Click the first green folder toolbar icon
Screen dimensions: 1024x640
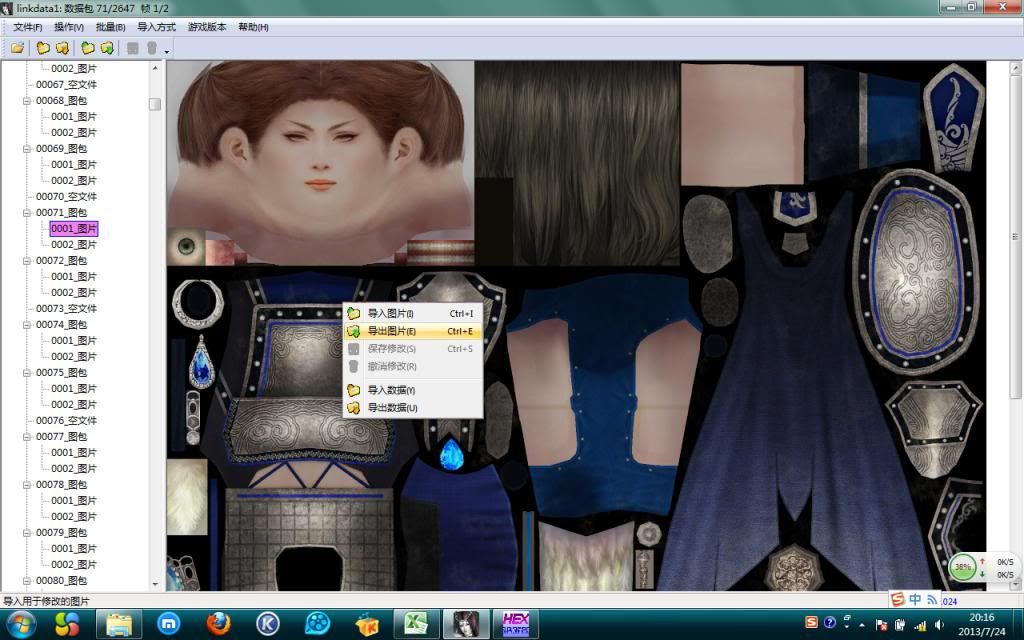point(88,48)
